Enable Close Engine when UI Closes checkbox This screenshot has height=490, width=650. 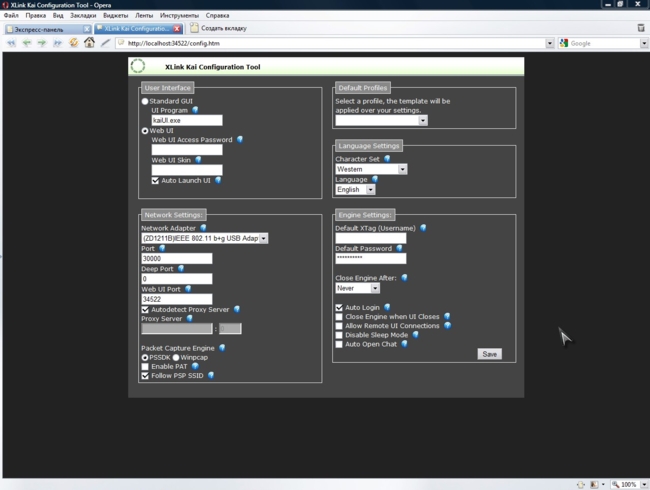(x=339, y=317)
